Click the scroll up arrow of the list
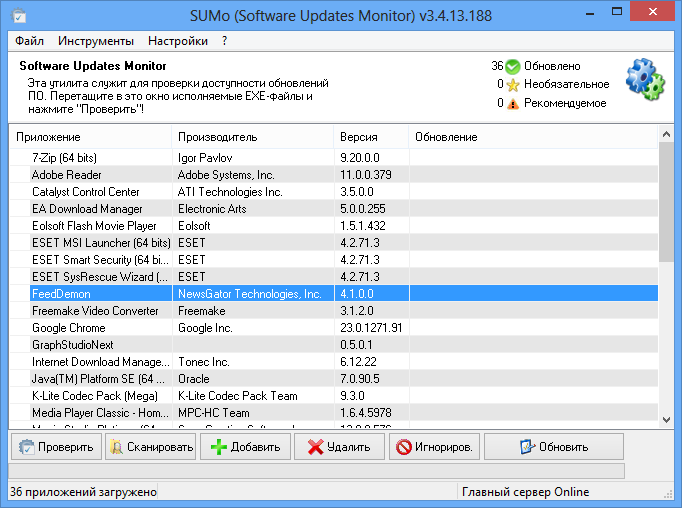This screenshot has width=682, height=508. (666, 134)
